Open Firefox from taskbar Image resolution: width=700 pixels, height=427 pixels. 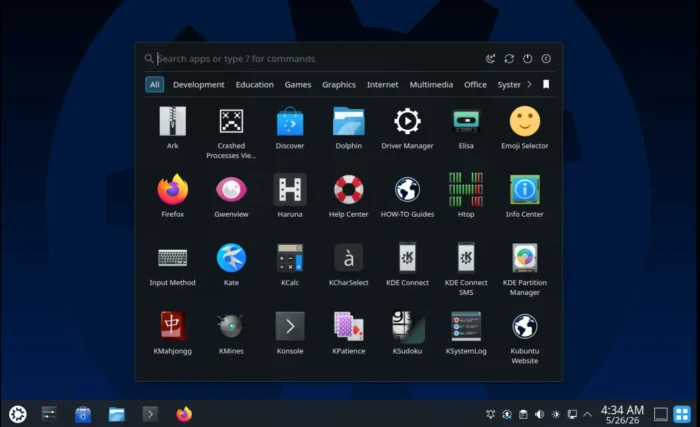(184, 414)
